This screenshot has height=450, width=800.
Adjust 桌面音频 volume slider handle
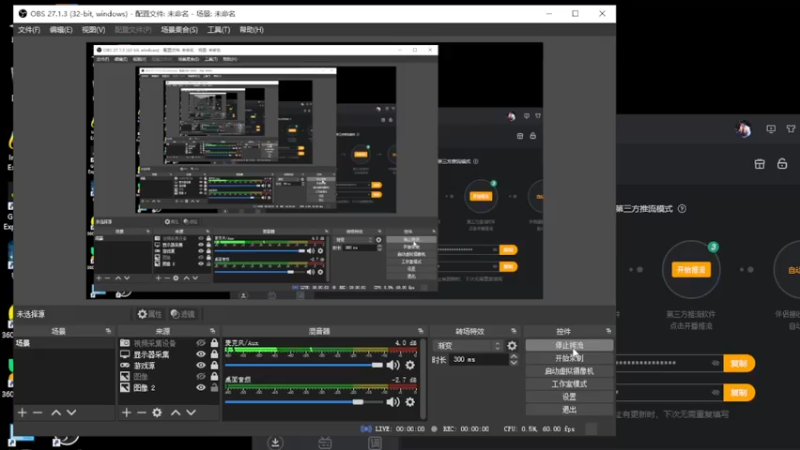pyautogui.click(x=358, y=402)
